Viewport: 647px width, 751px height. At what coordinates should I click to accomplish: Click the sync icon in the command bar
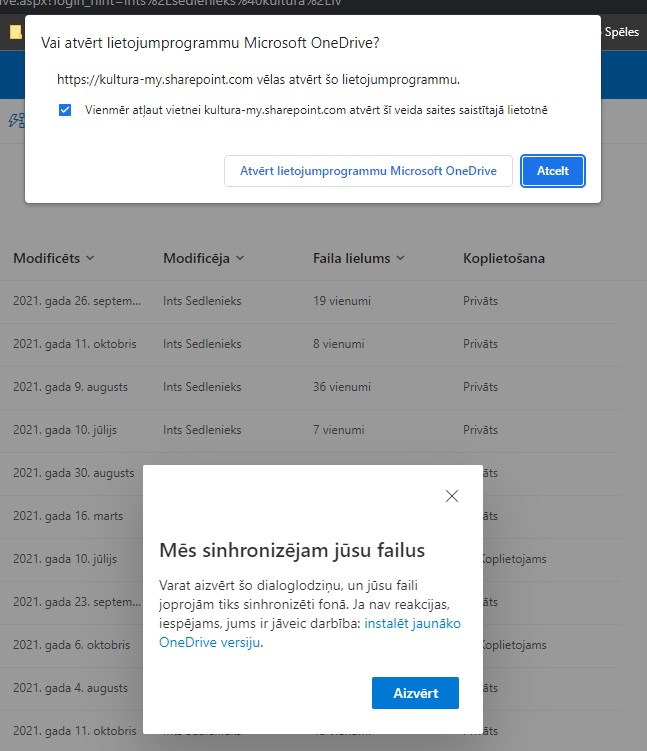[x=17, y=120]
